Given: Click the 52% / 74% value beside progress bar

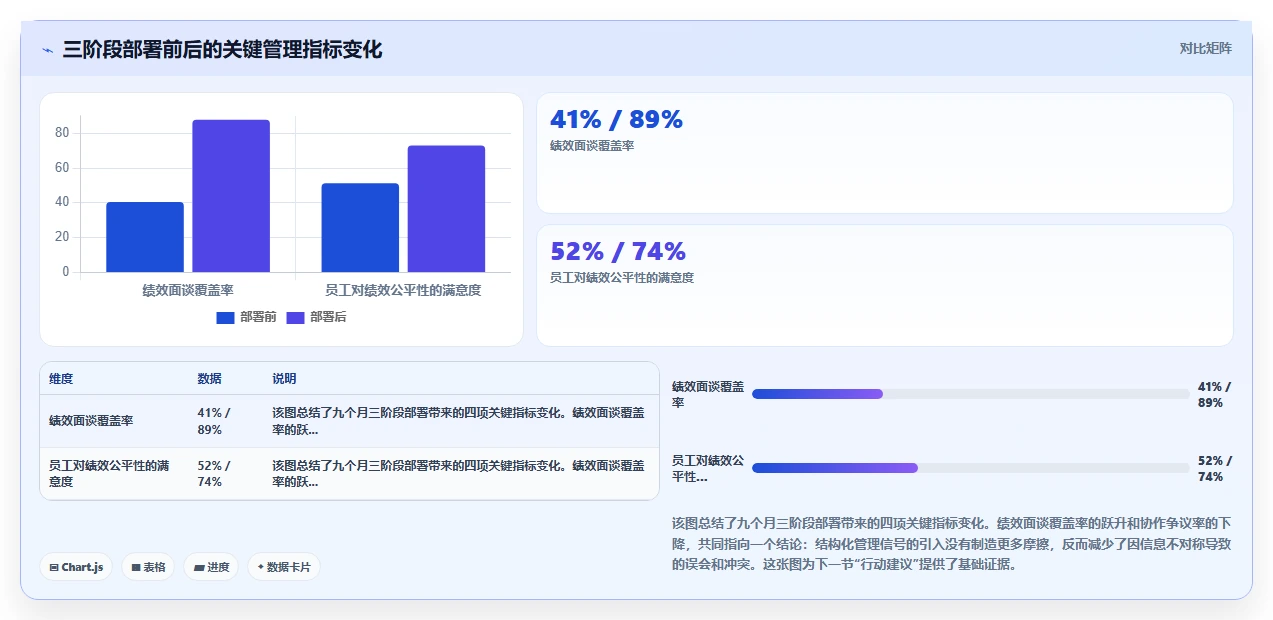Looking at the screenshot, I should click(1214, 468).
